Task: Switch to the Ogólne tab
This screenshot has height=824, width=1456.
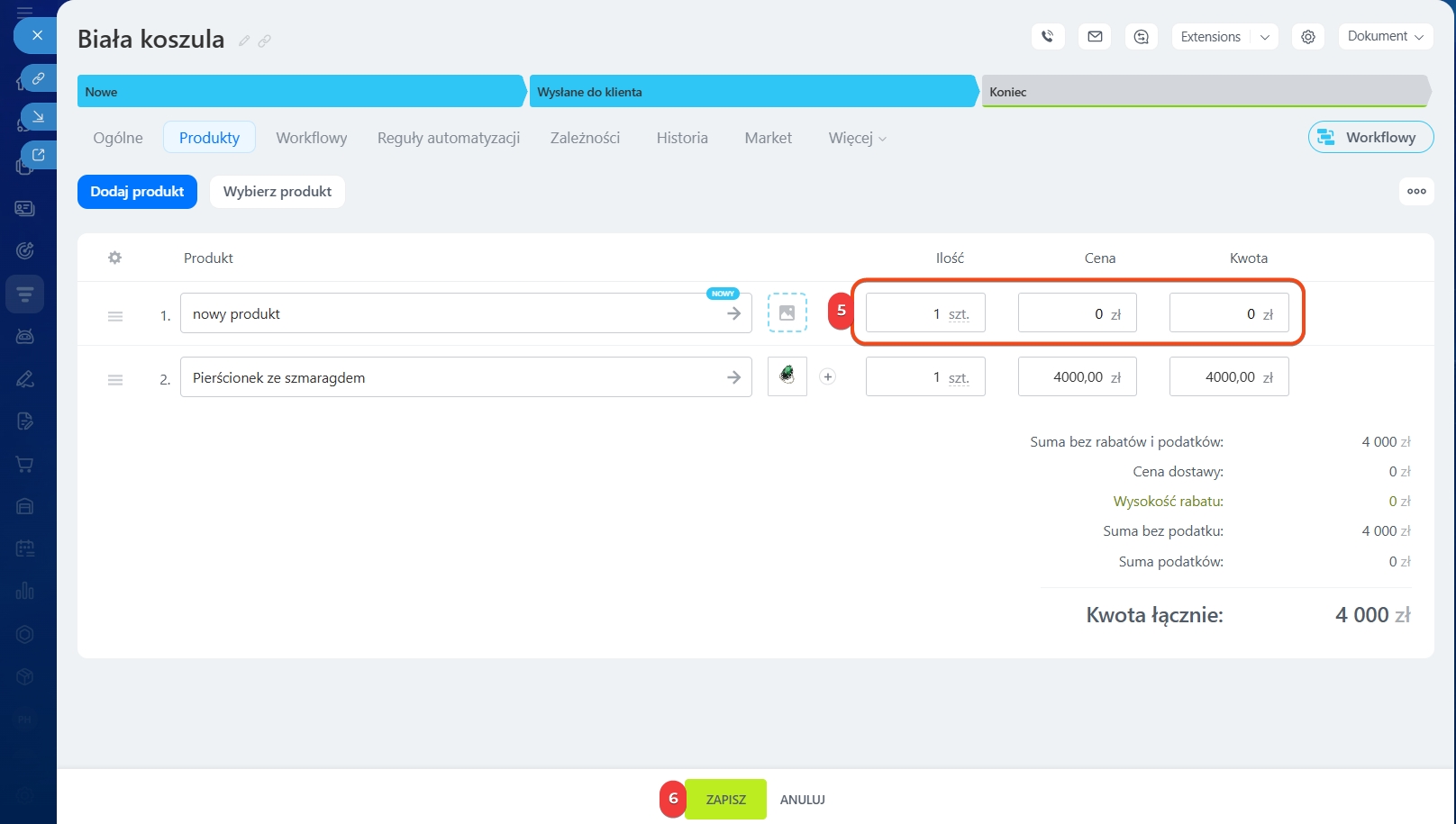Action: [118, 138]
